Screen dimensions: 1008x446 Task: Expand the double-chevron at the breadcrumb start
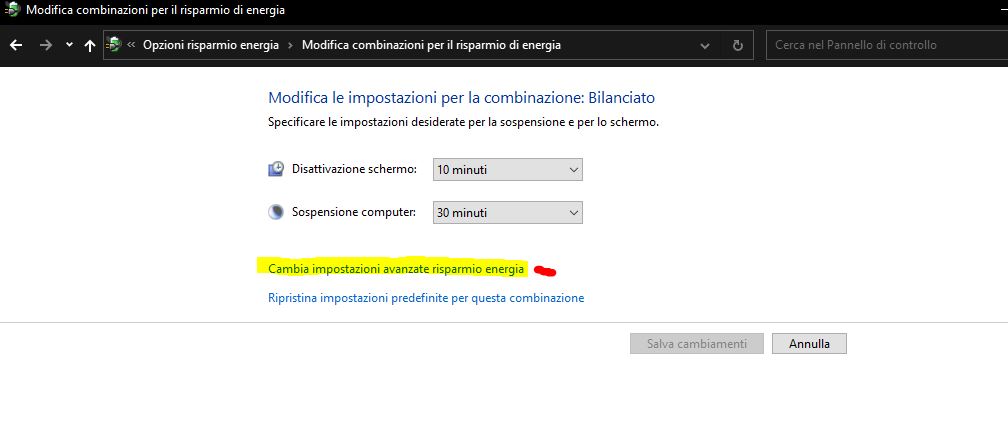click(x=131, y=45)
